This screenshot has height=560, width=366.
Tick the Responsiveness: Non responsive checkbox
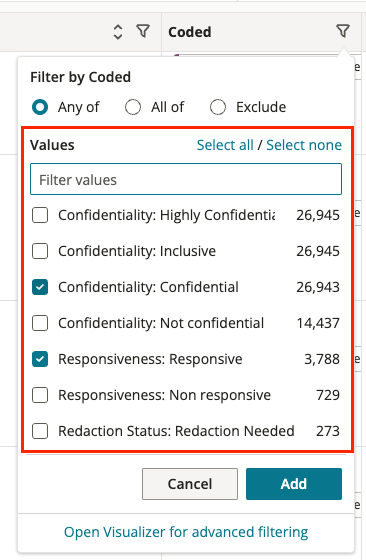(40, 395)
